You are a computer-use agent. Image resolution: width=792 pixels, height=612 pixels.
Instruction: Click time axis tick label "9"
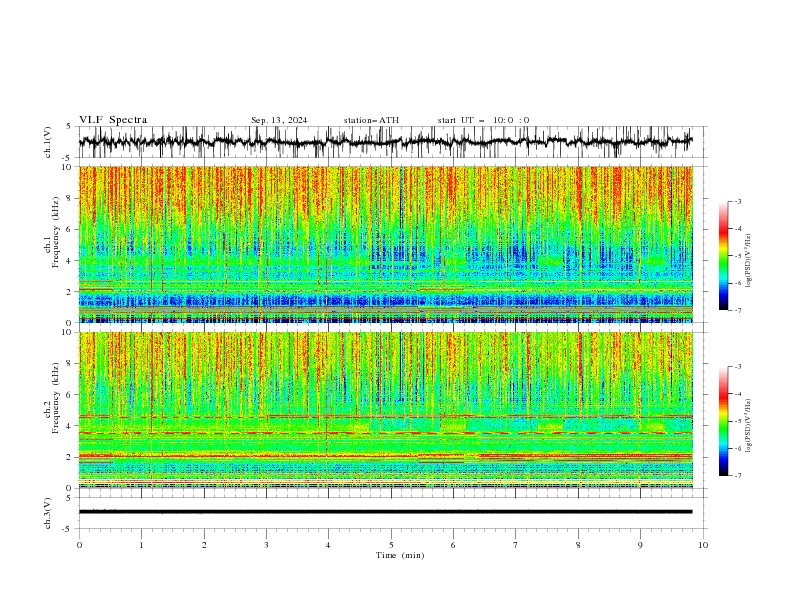(640, 545)
